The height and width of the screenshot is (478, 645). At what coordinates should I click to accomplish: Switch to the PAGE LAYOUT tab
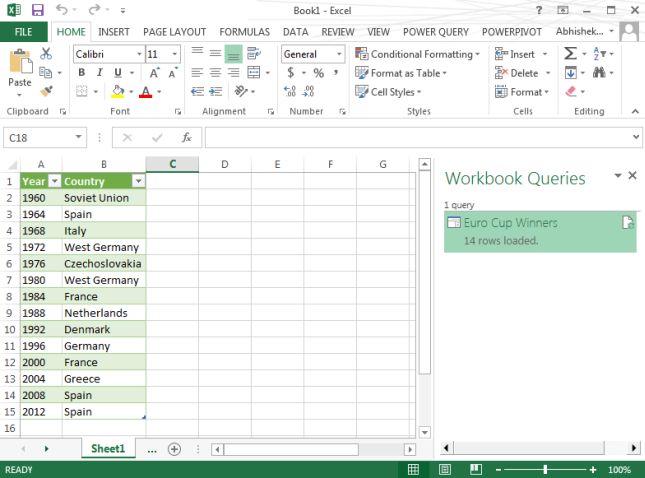[174, 32]
